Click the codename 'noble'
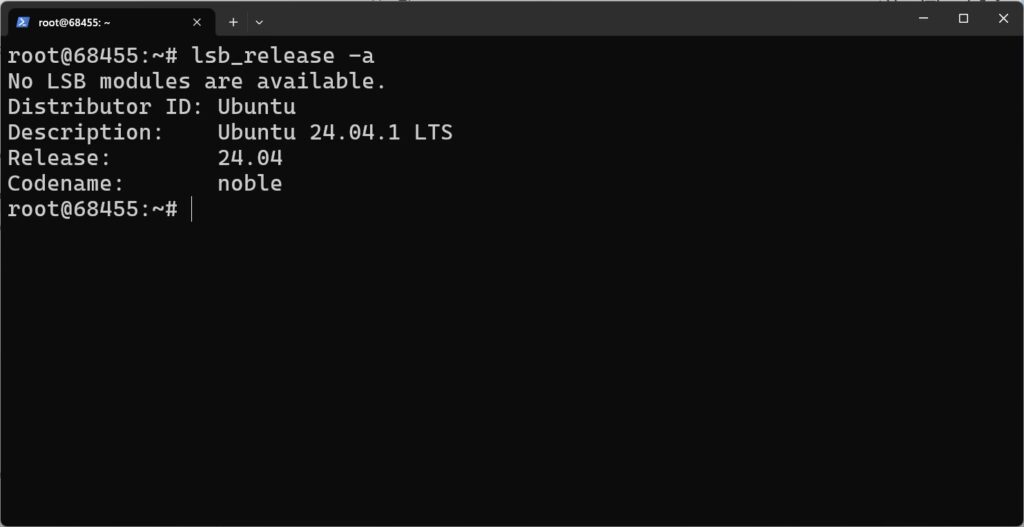This screenshot has width=1024, height=527. tap(250, 184)
